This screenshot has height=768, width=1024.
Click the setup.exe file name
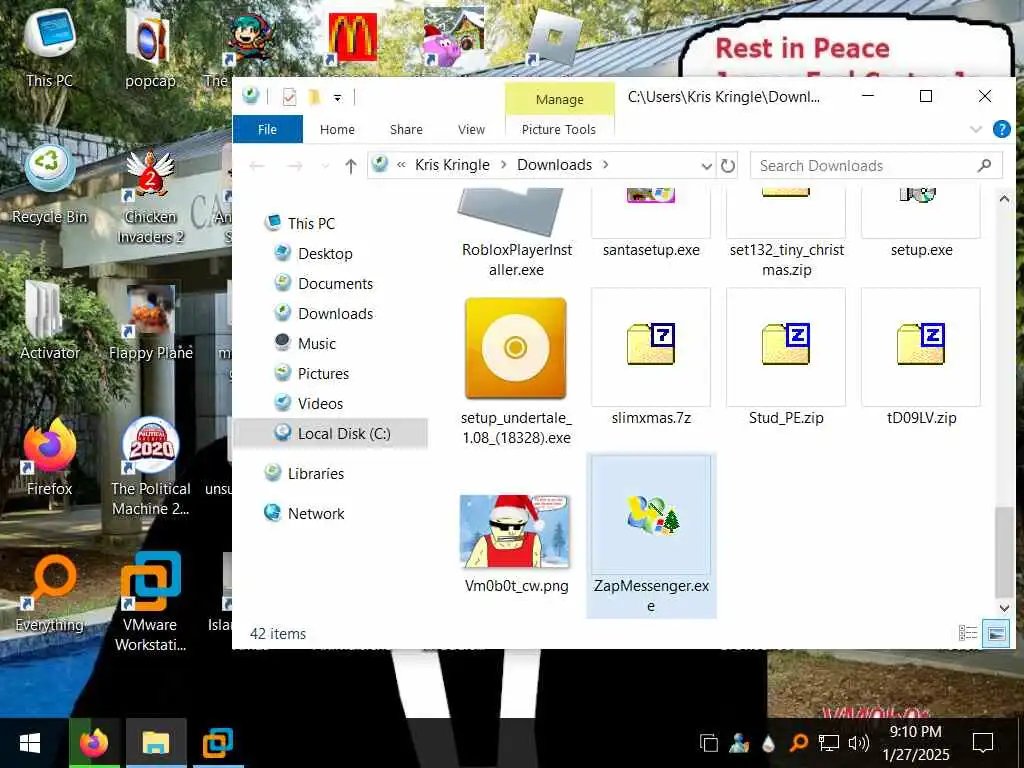[921, 250]
